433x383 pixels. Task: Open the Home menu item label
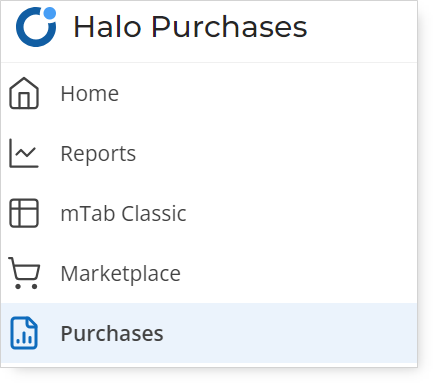click(x=89, y=93)
